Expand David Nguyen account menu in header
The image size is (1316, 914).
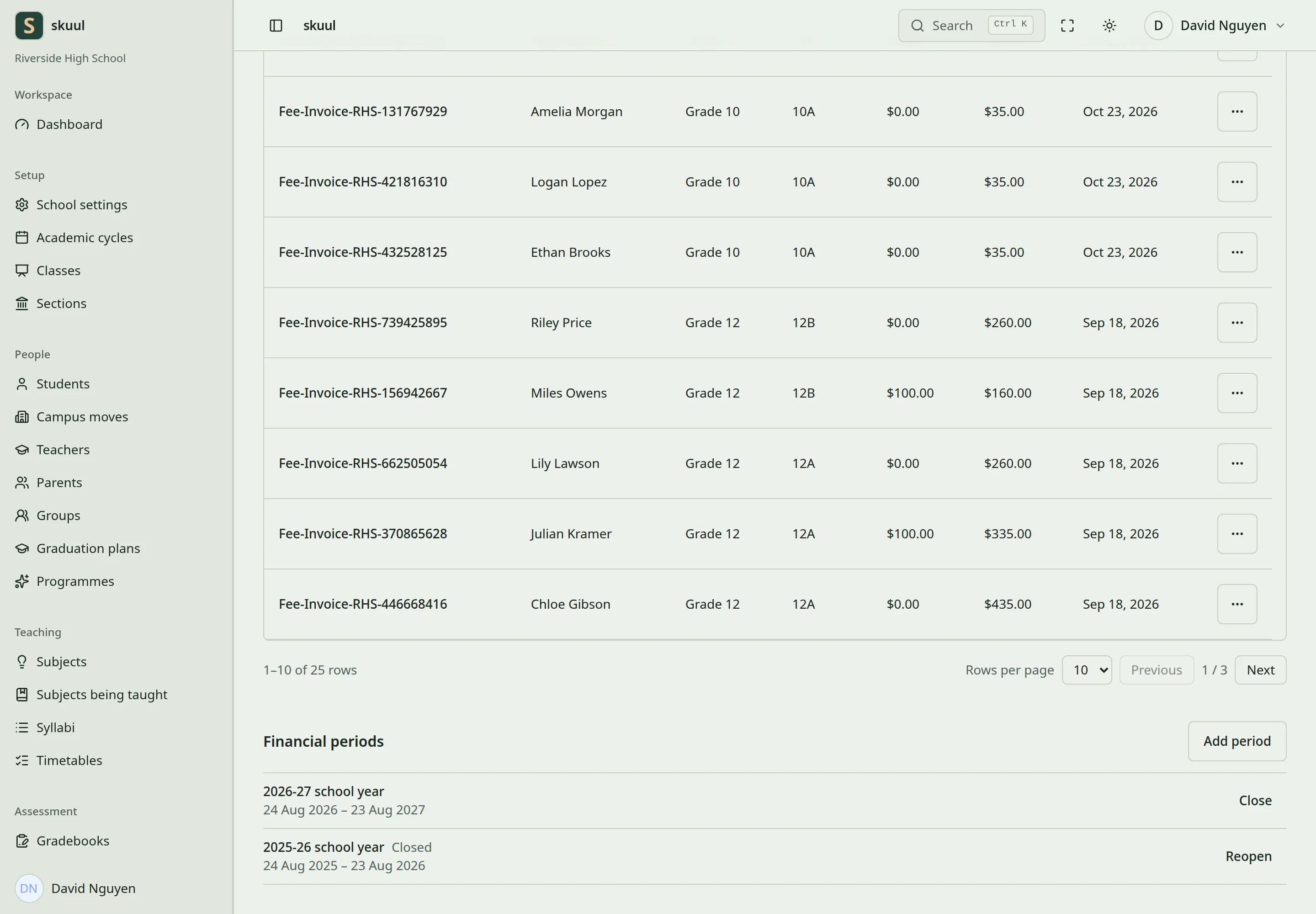[x=1215, y=26]
